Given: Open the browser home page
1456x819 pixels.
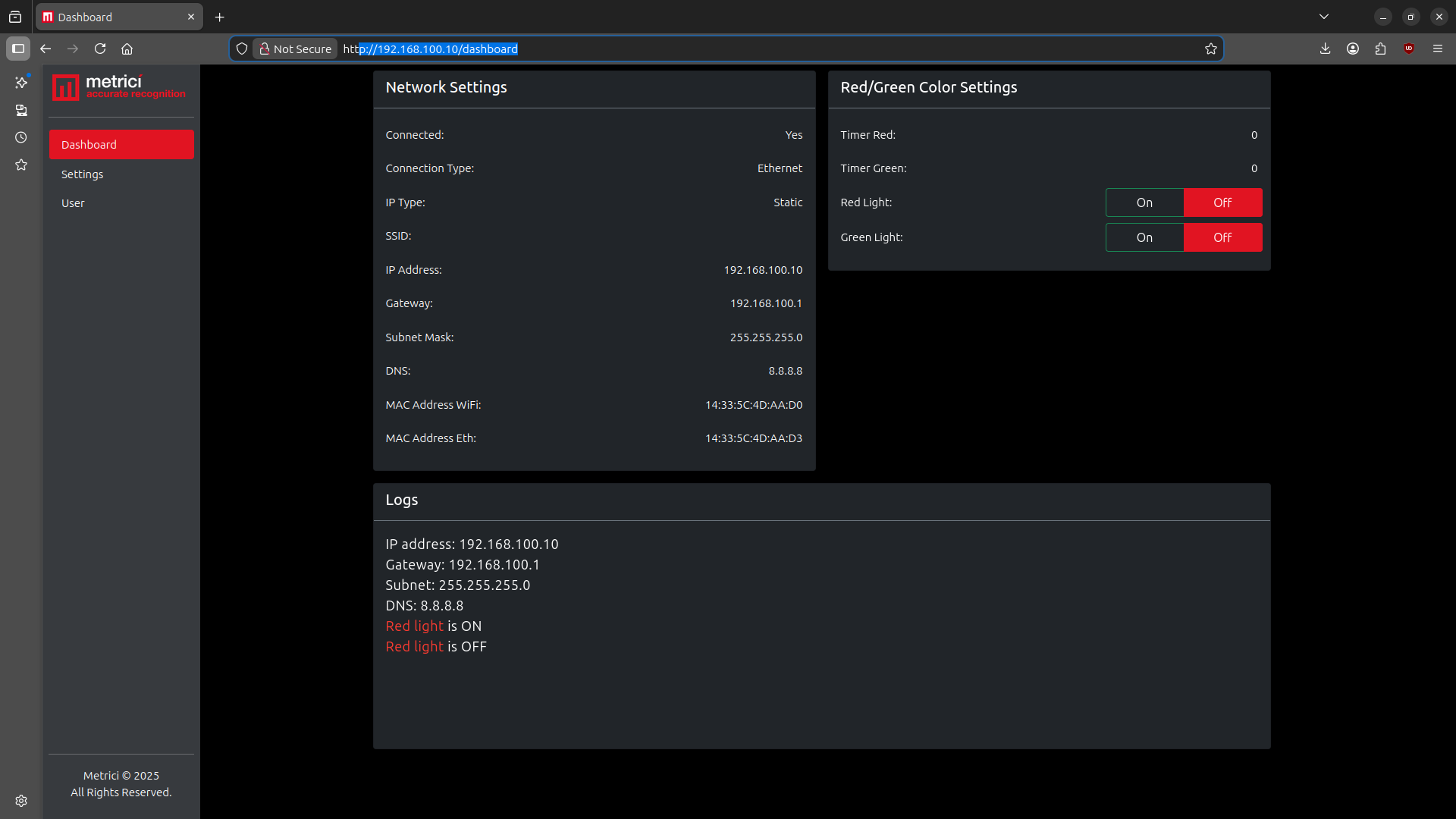Looking at the screenshot, I should [127, 49].
